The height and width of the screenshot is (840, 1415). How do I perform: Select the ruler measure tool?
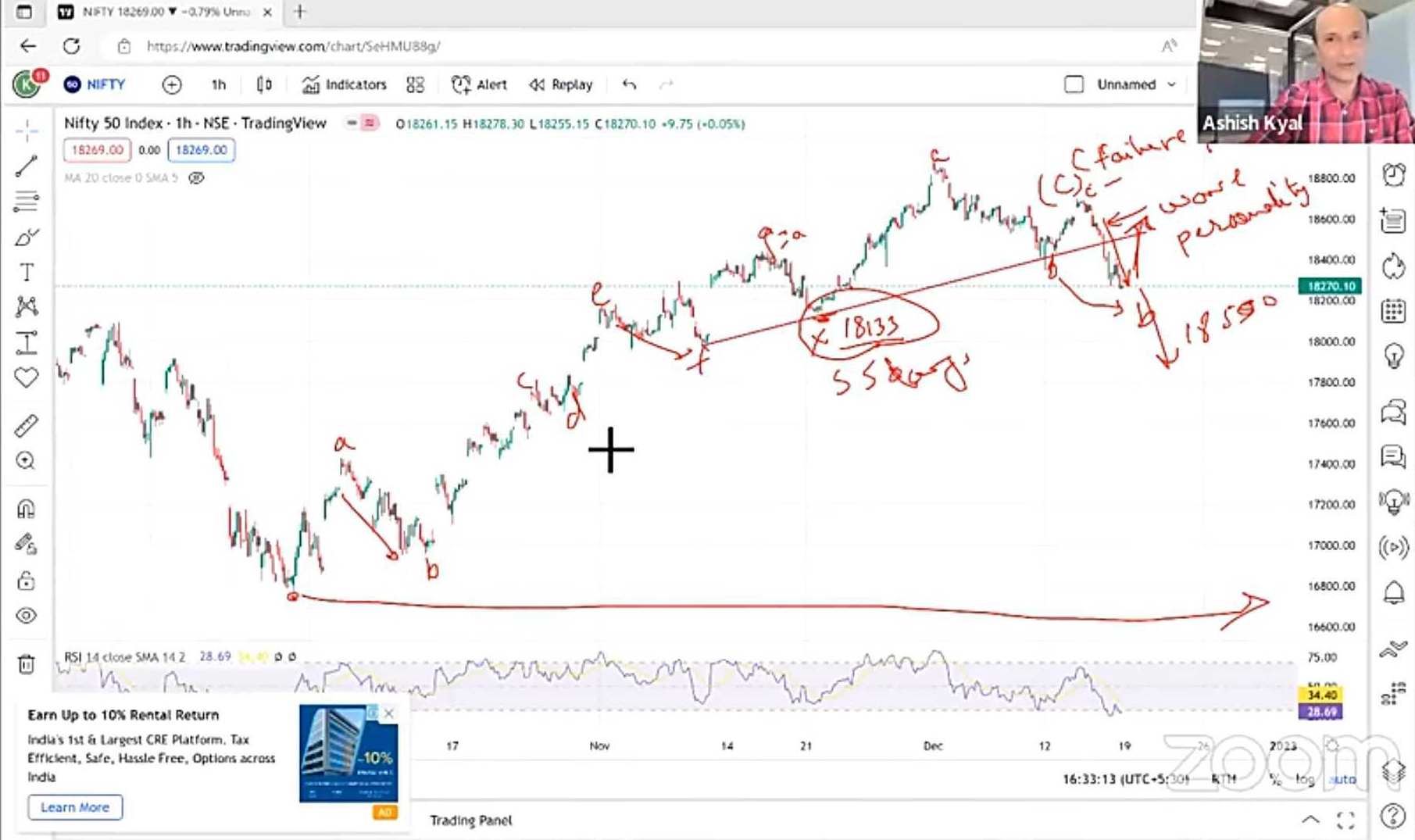[27, 426]
